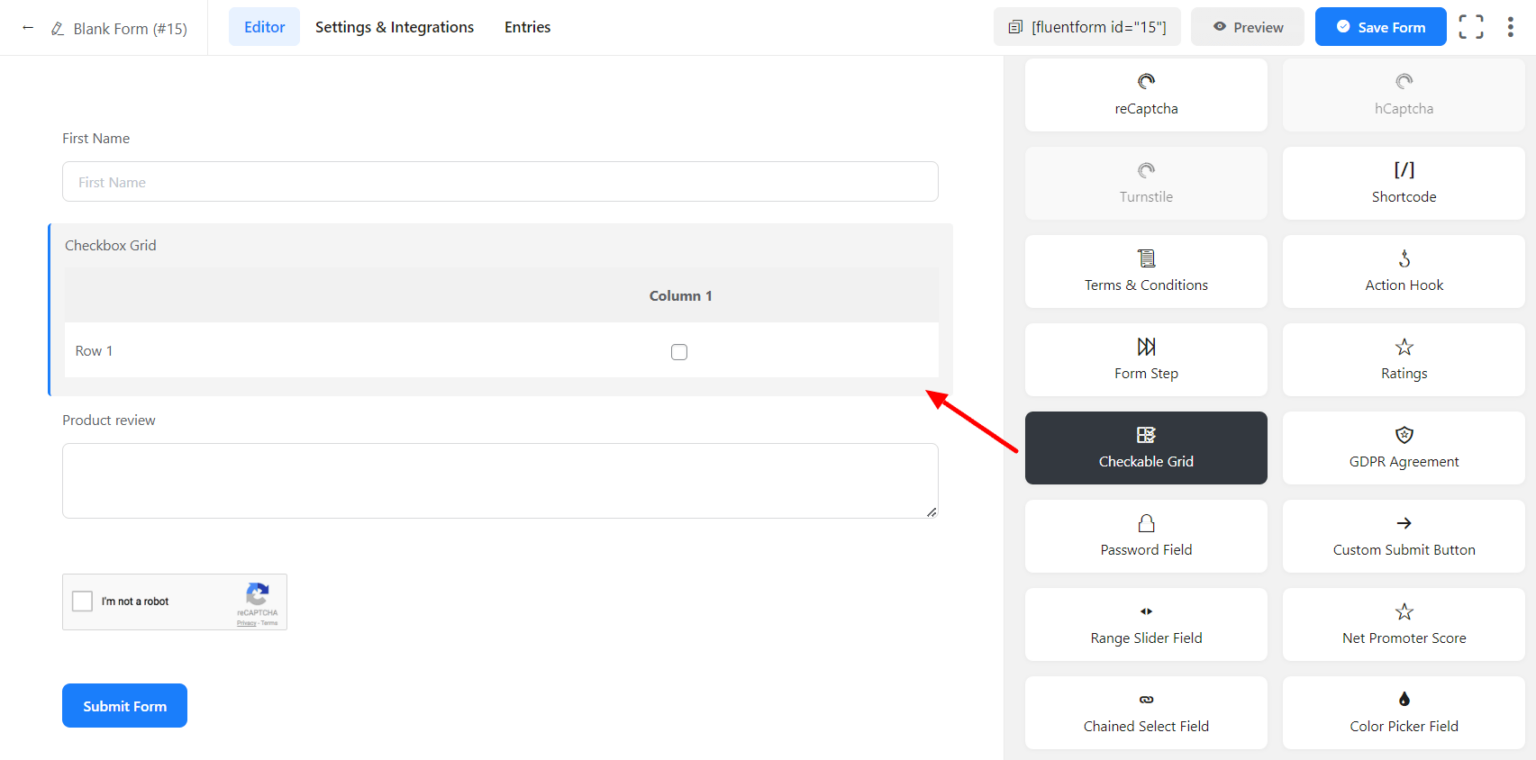This screenshot has width=1536, height=760.
Task: Click inside the First Name input
Action: (500, 181)
